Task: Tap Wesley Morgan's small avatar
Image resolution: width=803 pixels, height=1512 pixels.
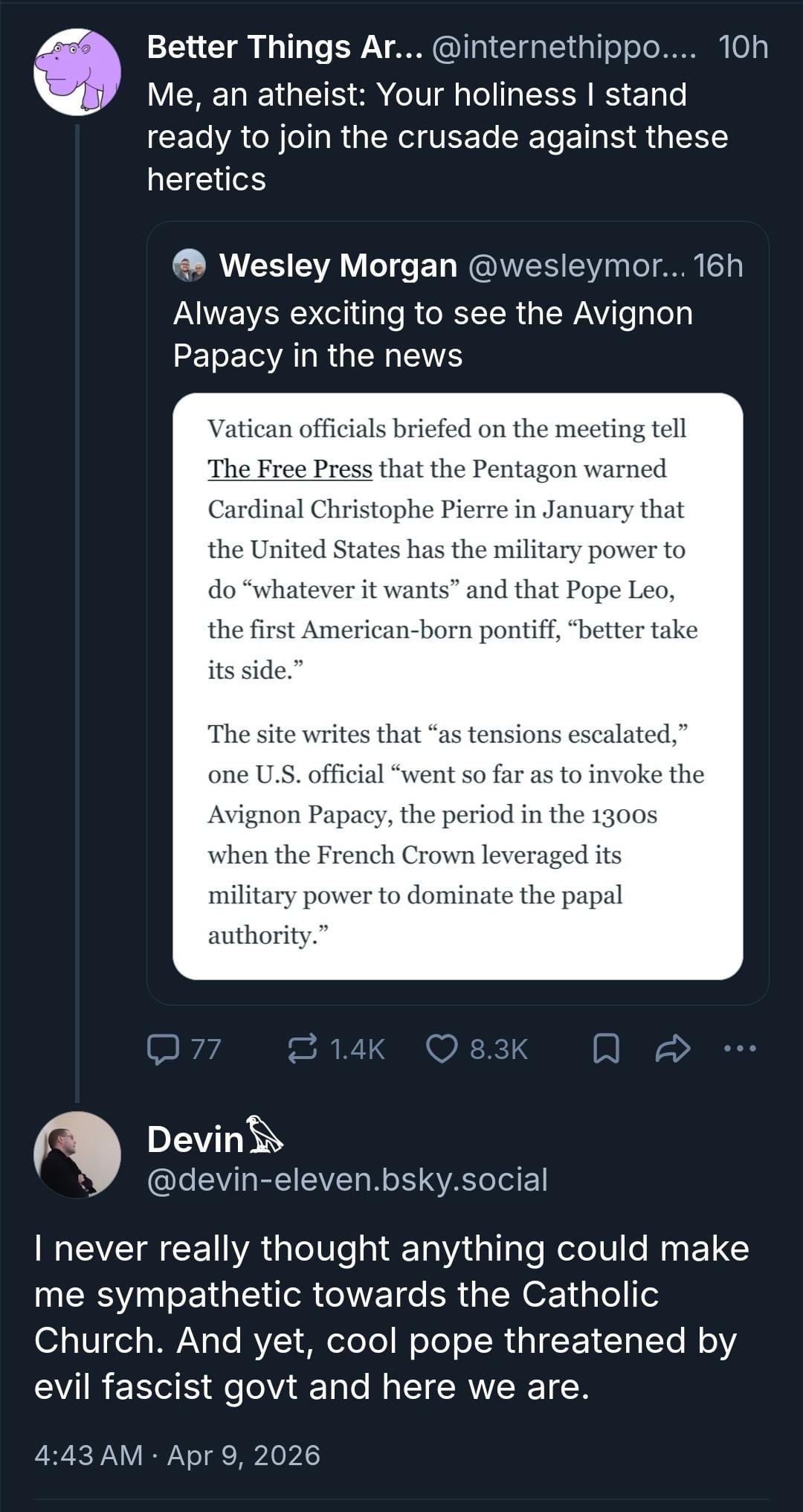Action: pyautogui.click(x=190, y=266)
